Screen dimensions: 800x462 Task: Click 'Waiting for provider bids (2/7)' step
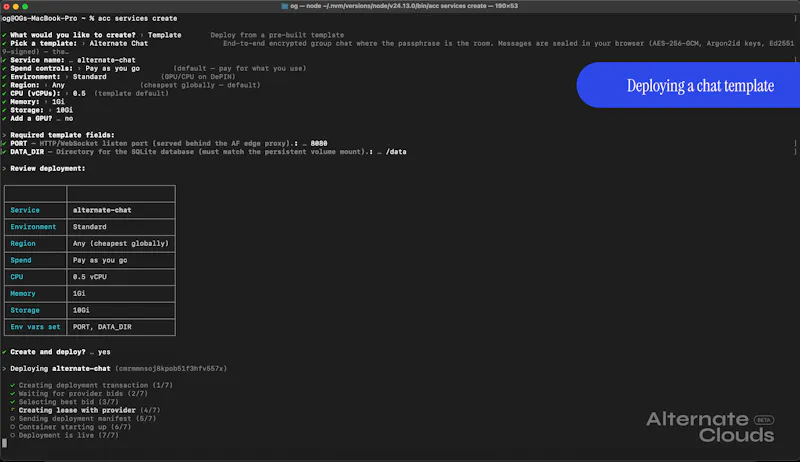(83, 394)
